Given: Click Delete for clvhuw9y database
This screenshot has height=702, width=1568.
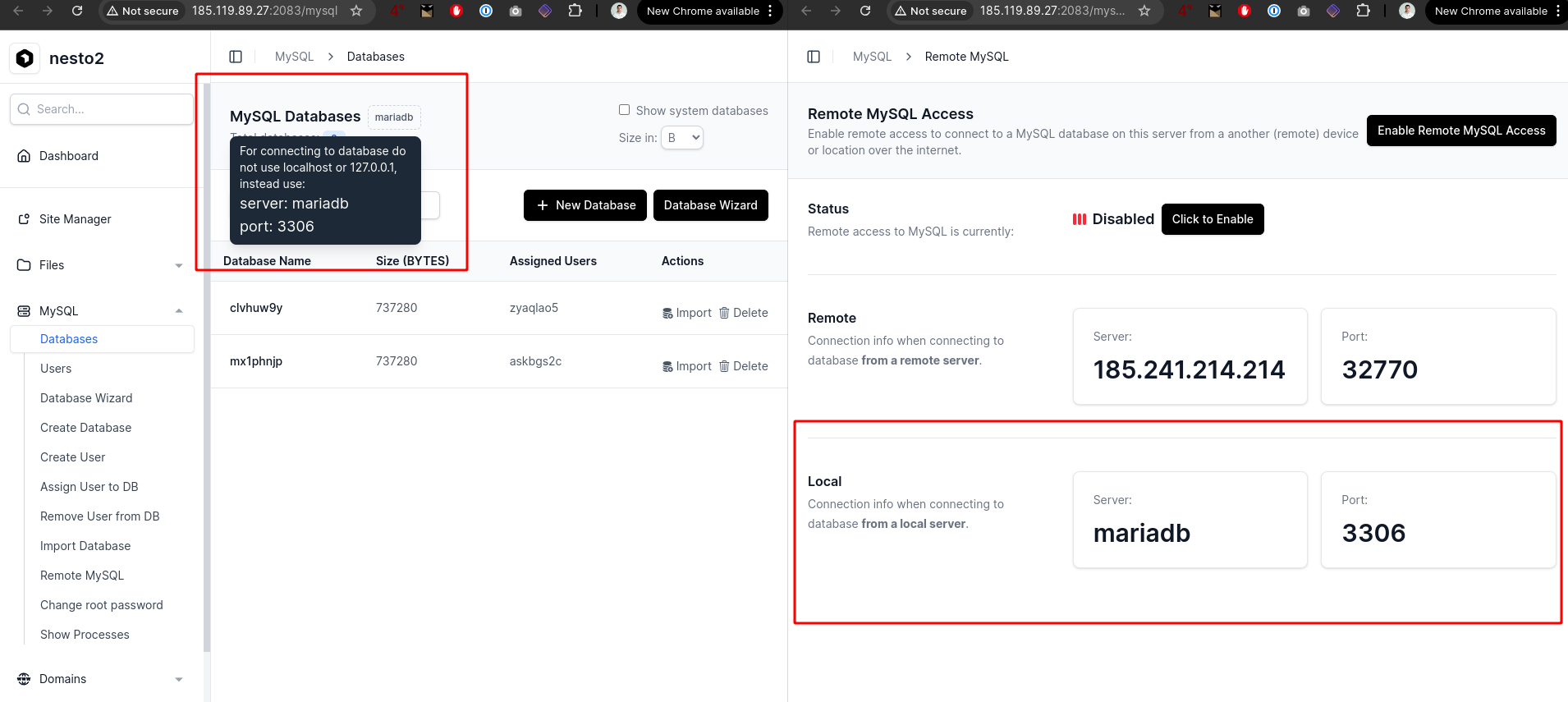Looking at the screenshot, I should (744, 313).
